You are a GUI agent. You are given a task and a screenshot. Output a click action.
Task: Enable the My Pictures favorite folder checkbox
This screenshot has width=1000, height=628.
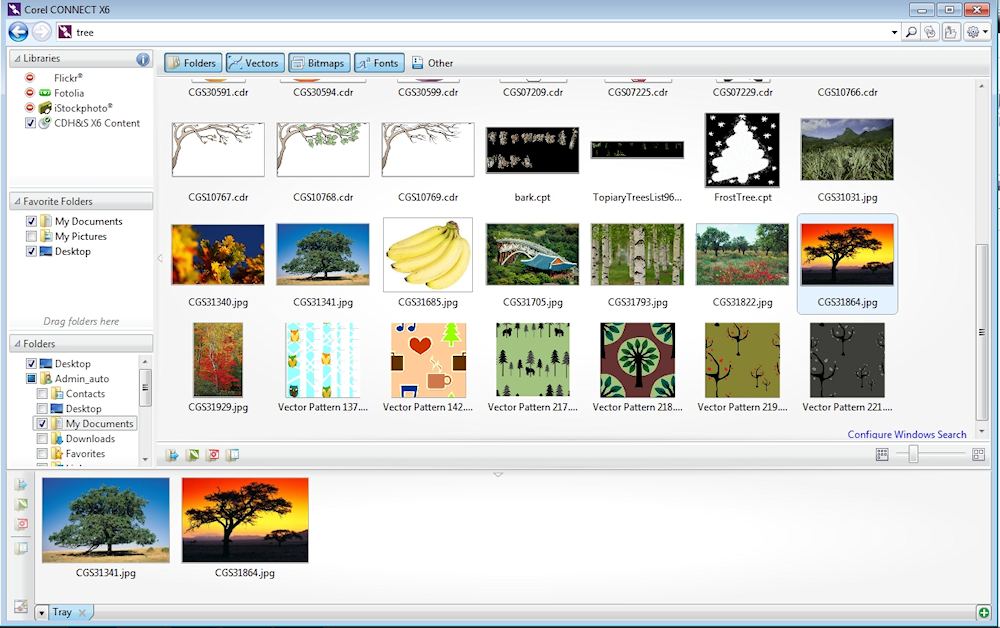[32, 237]
